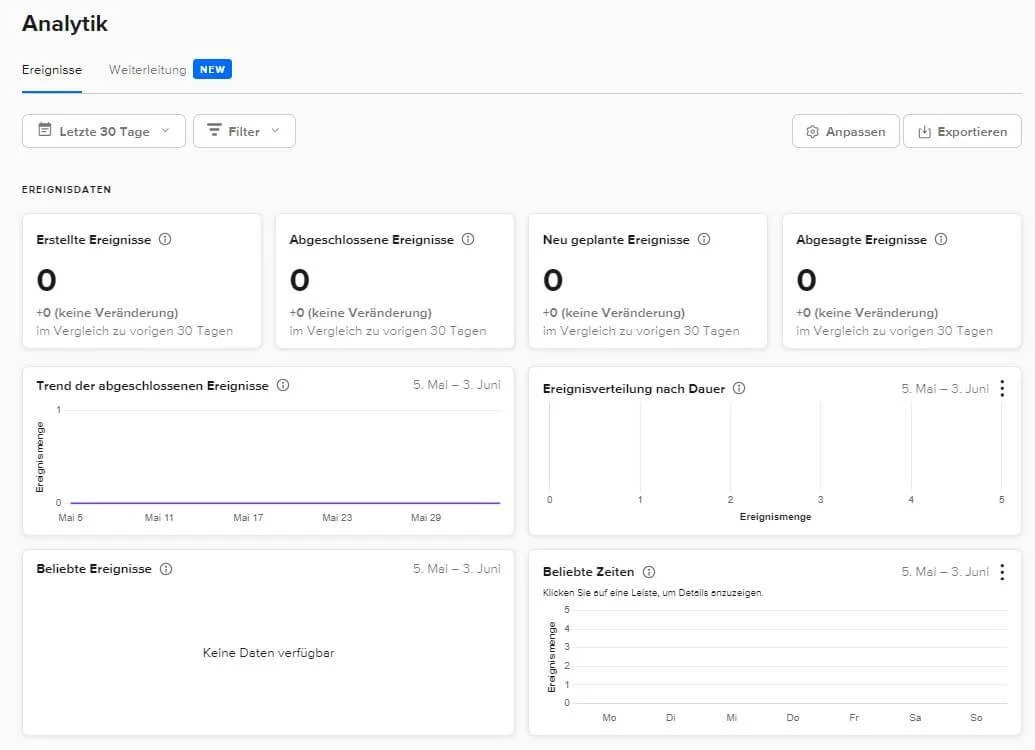This screenshot has height=750, width=1035.
Task: Open three-dot menu of Beliebte Zeiten
Action: coord(1002,572)
